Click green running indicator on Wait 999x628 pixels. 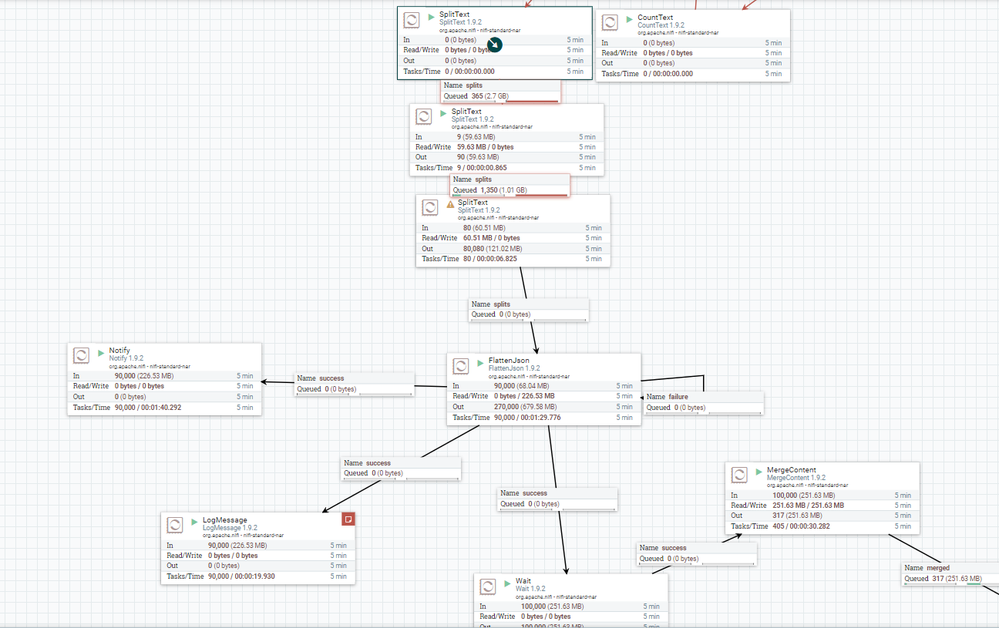(507, 583)
